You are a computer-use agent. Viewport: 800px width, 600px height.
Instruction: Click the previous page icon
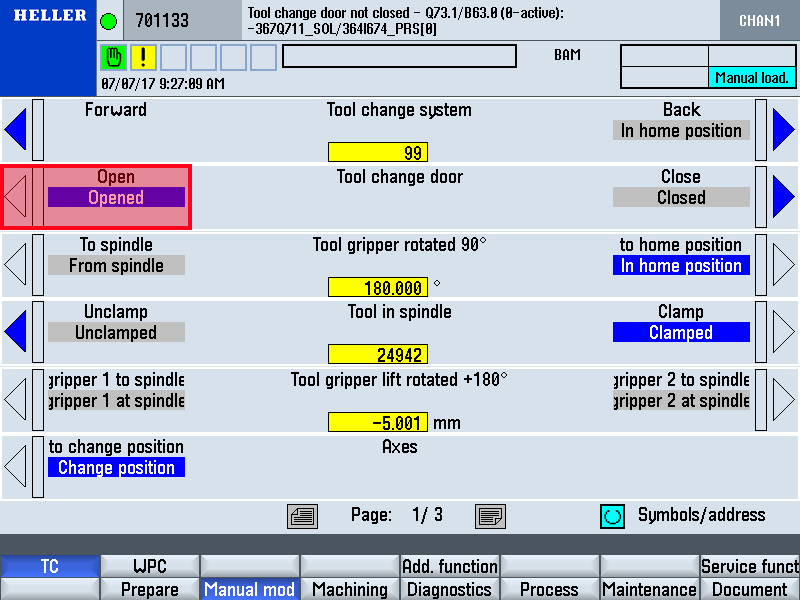[302, 516]
